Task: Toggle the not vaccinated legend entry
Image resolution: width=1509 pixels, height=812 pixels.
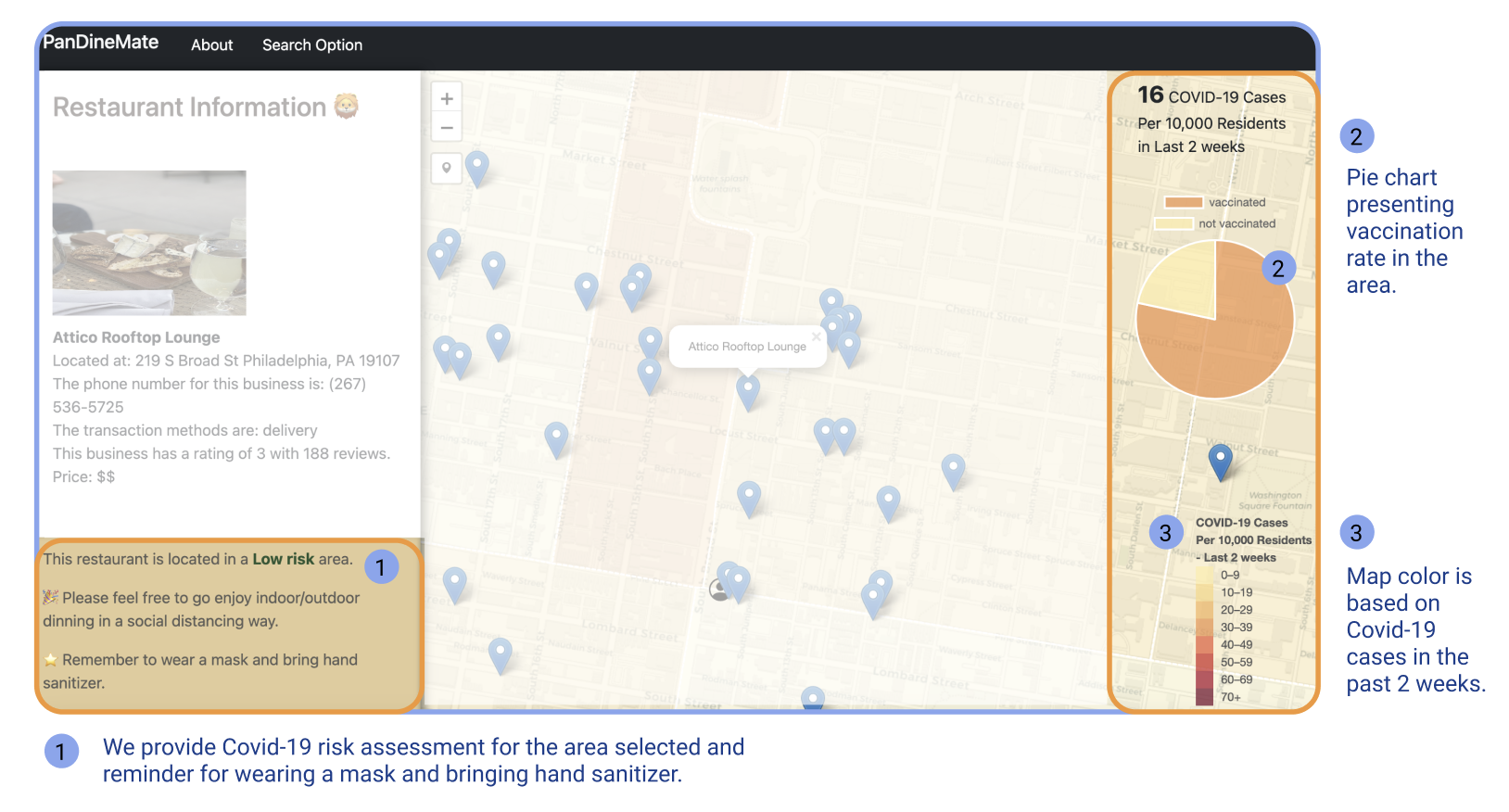Action: pyautogui.click(x=1173, y=223)
